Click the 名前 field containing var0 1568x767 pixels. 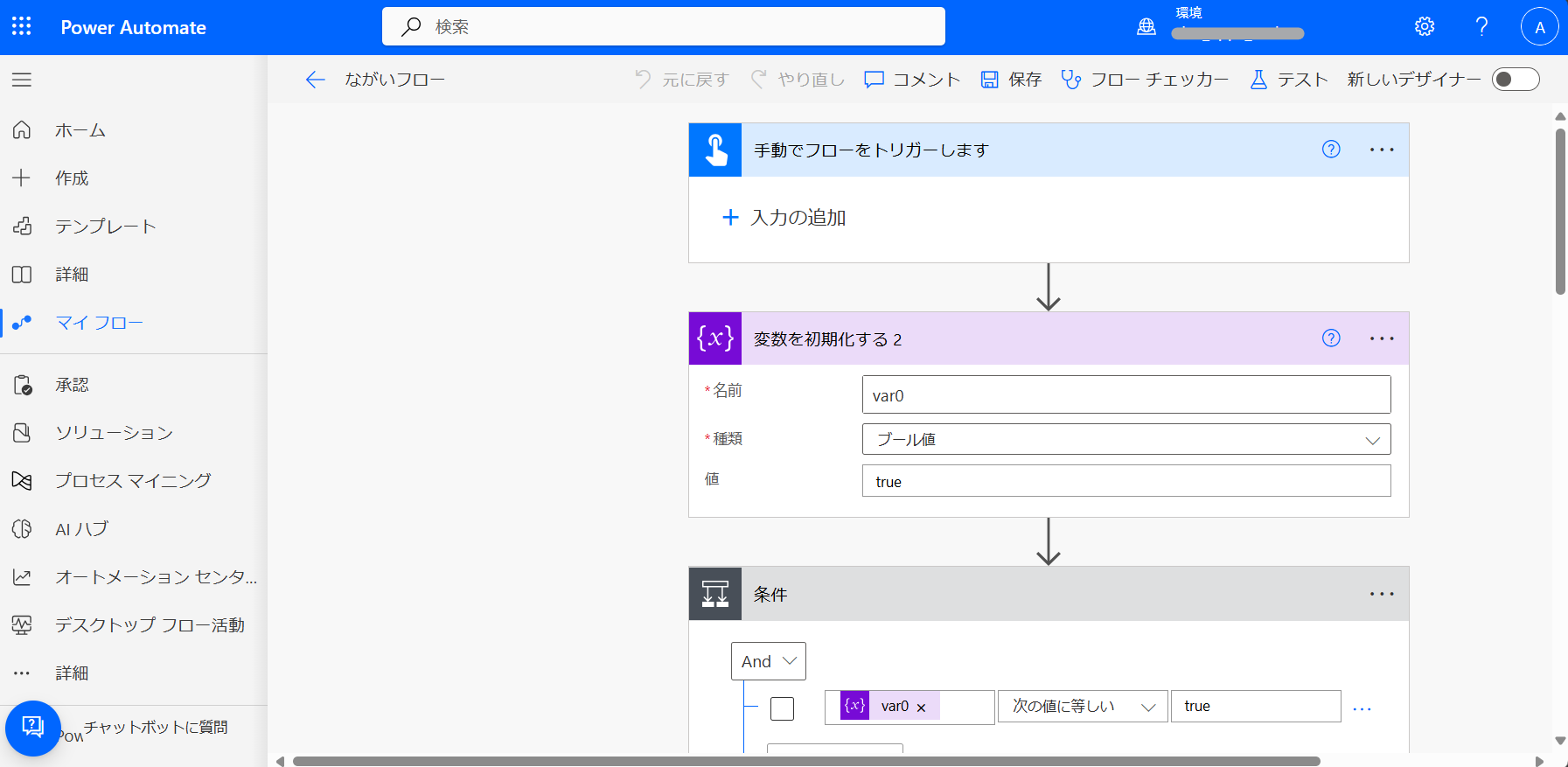[1126, 394]
